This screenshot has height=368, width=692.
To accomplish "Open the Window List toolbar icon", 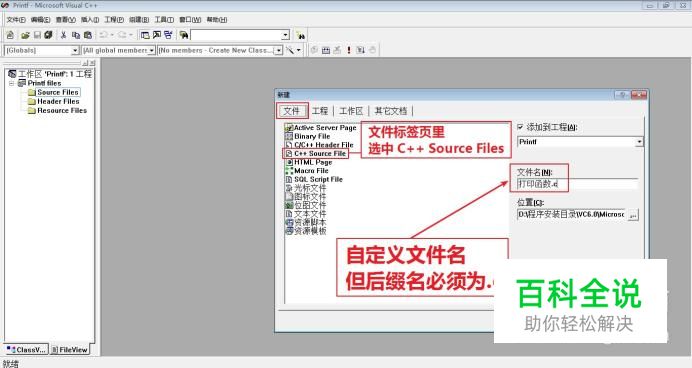I will 168,35.
